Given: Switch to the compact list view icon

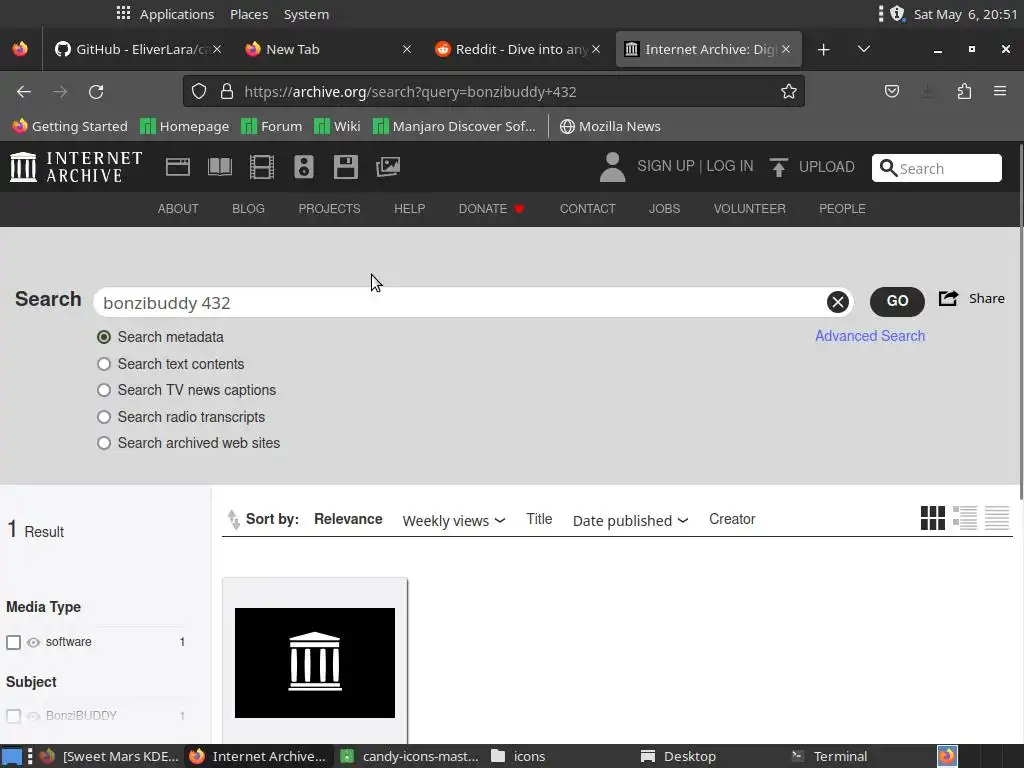Looking at the screenshot, I should coord(997,518).
